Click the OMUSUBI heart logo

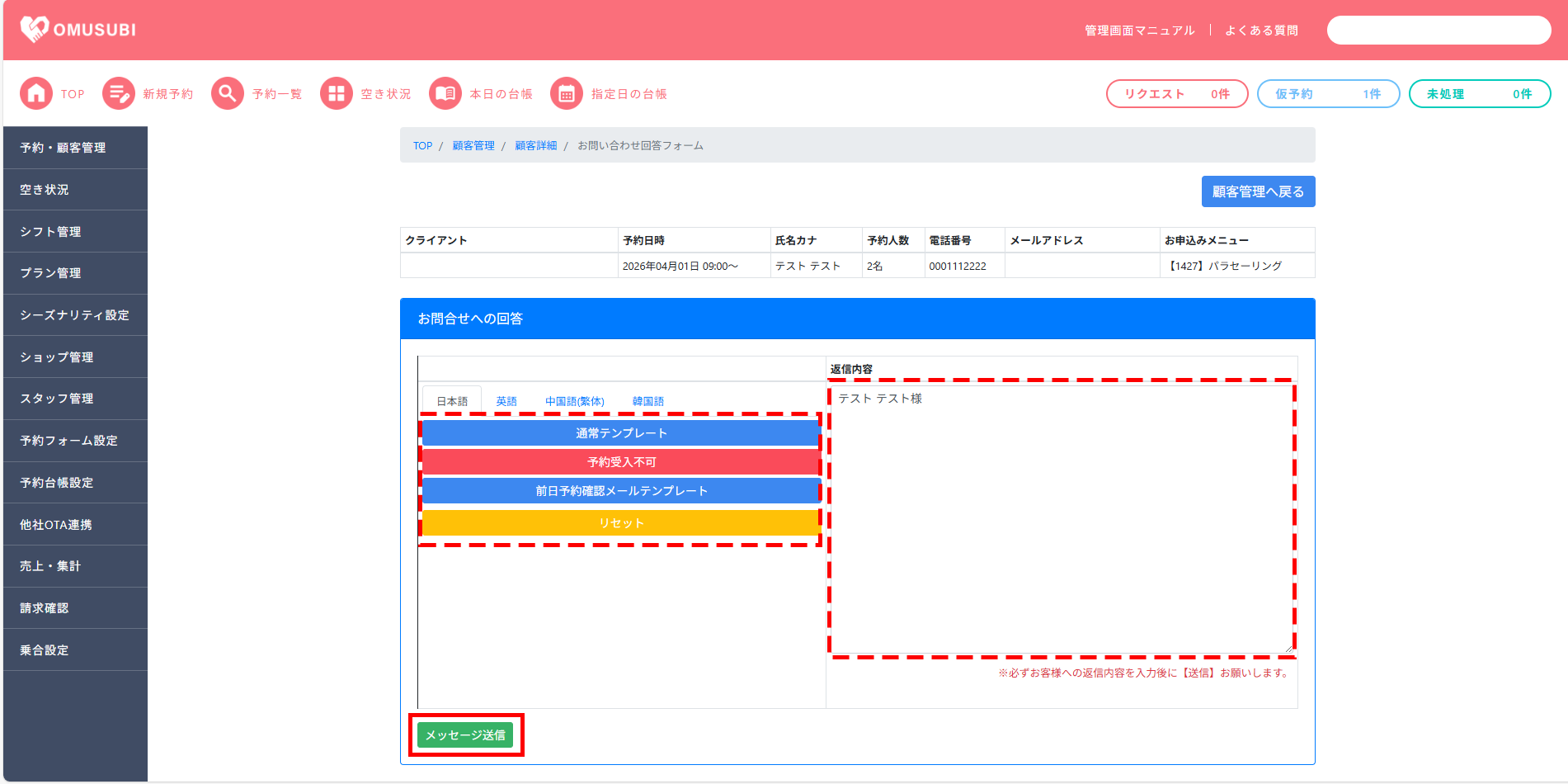[35, 30]
